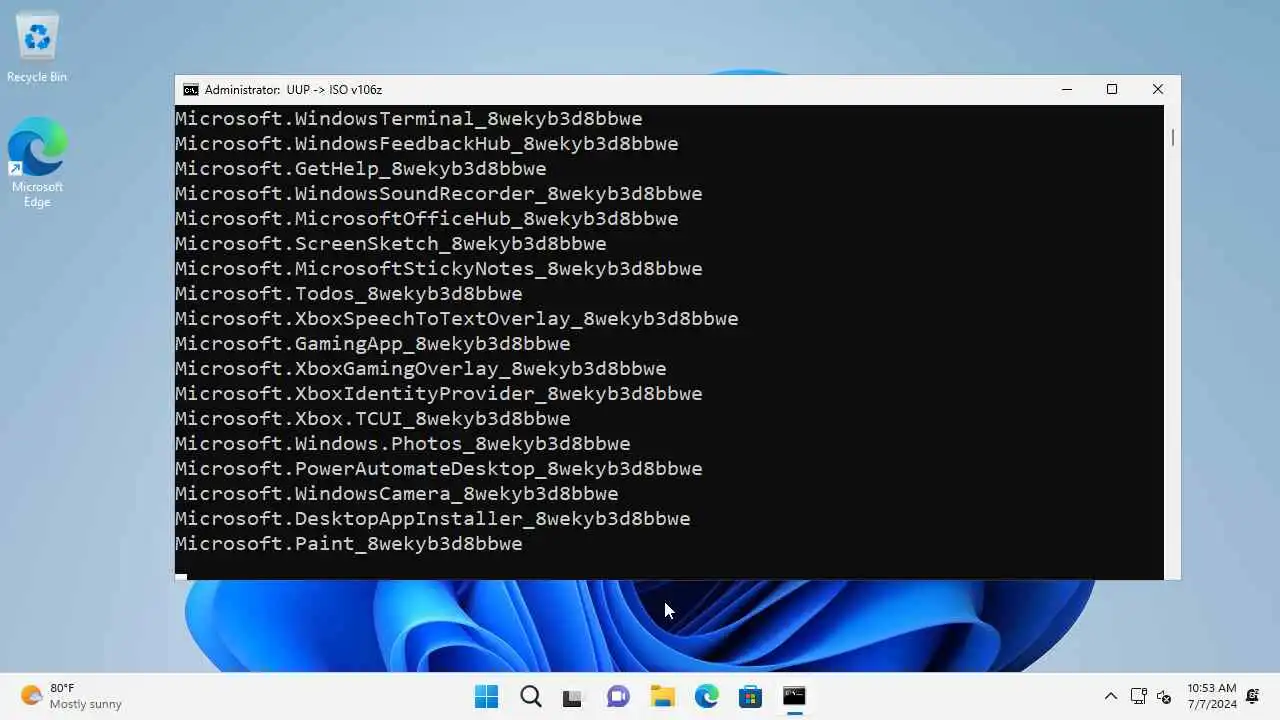The width and height of the screenshot is (1280, 720).
Task: Close the UUP -> ISO console window
Action: click(x=1158, y=89)
